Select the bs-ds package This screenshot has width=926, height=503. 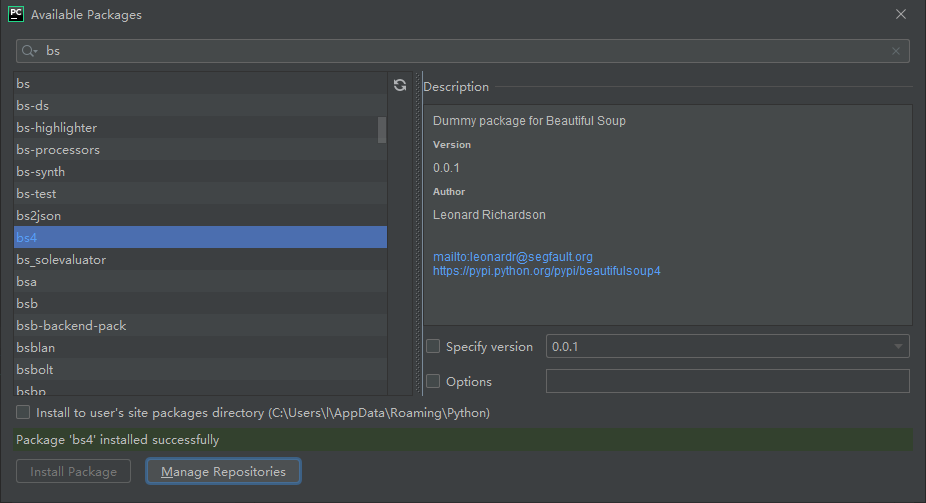(x=200, y=106)
